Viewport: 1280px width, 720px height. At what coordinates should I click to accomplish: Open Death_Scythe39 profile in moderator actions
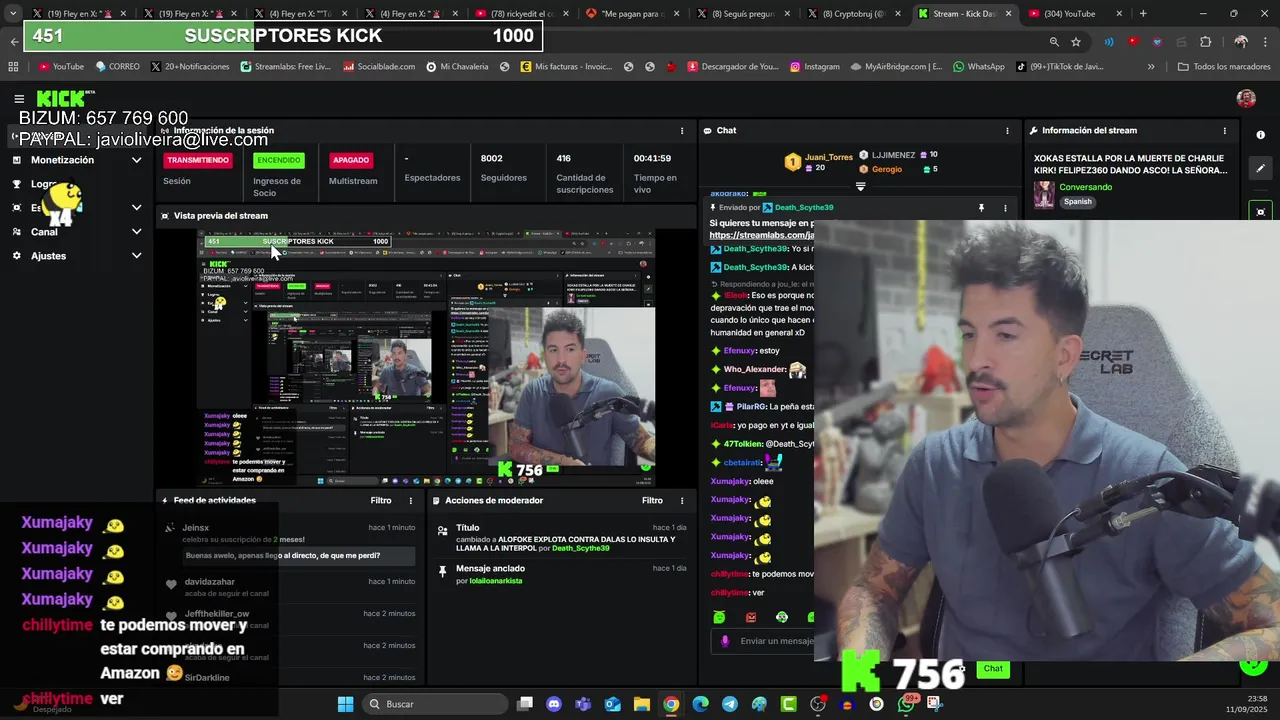[x=581, y=549]
